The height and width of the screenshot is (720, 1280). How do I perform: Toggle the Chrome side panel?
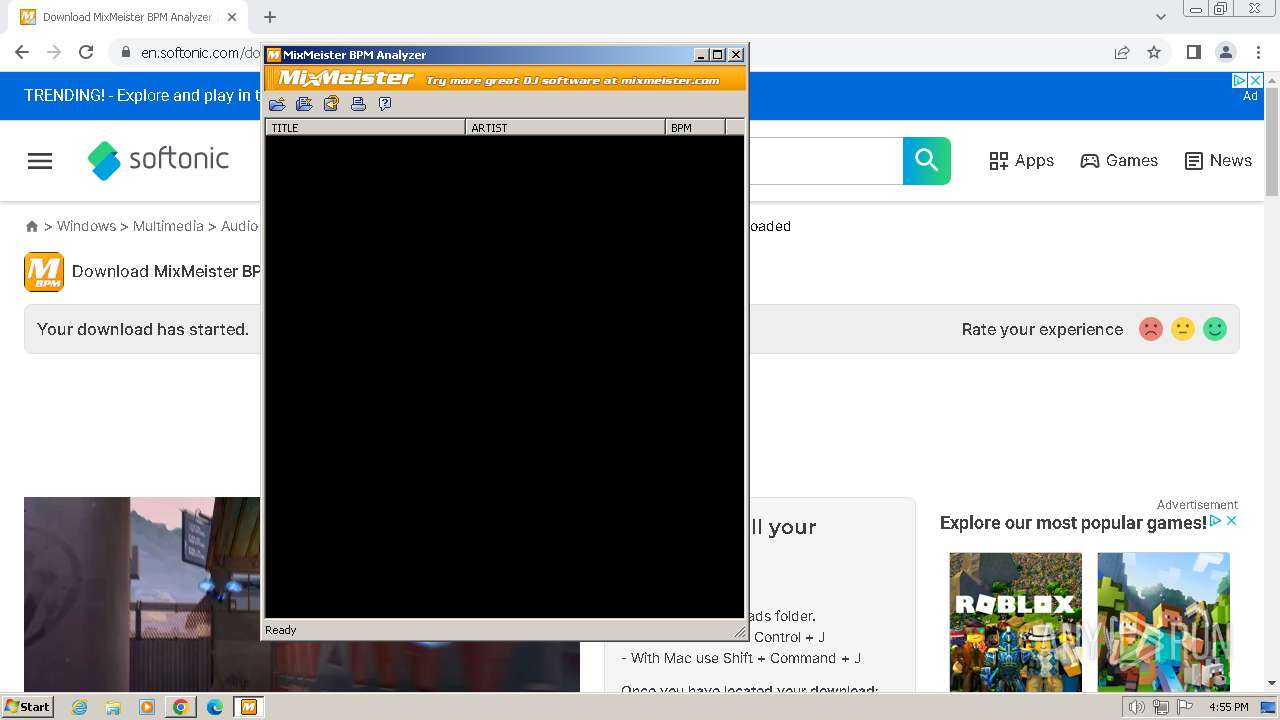click(1193, 52)
